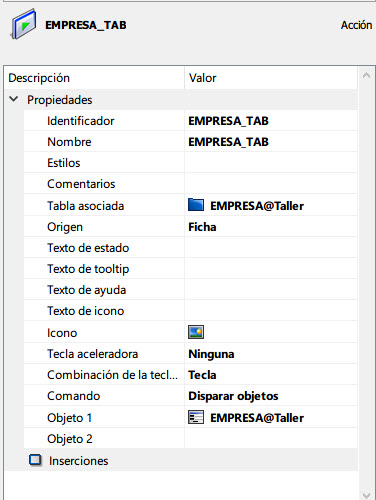
Task: Select the Comando property label
Action: (74, 396)
